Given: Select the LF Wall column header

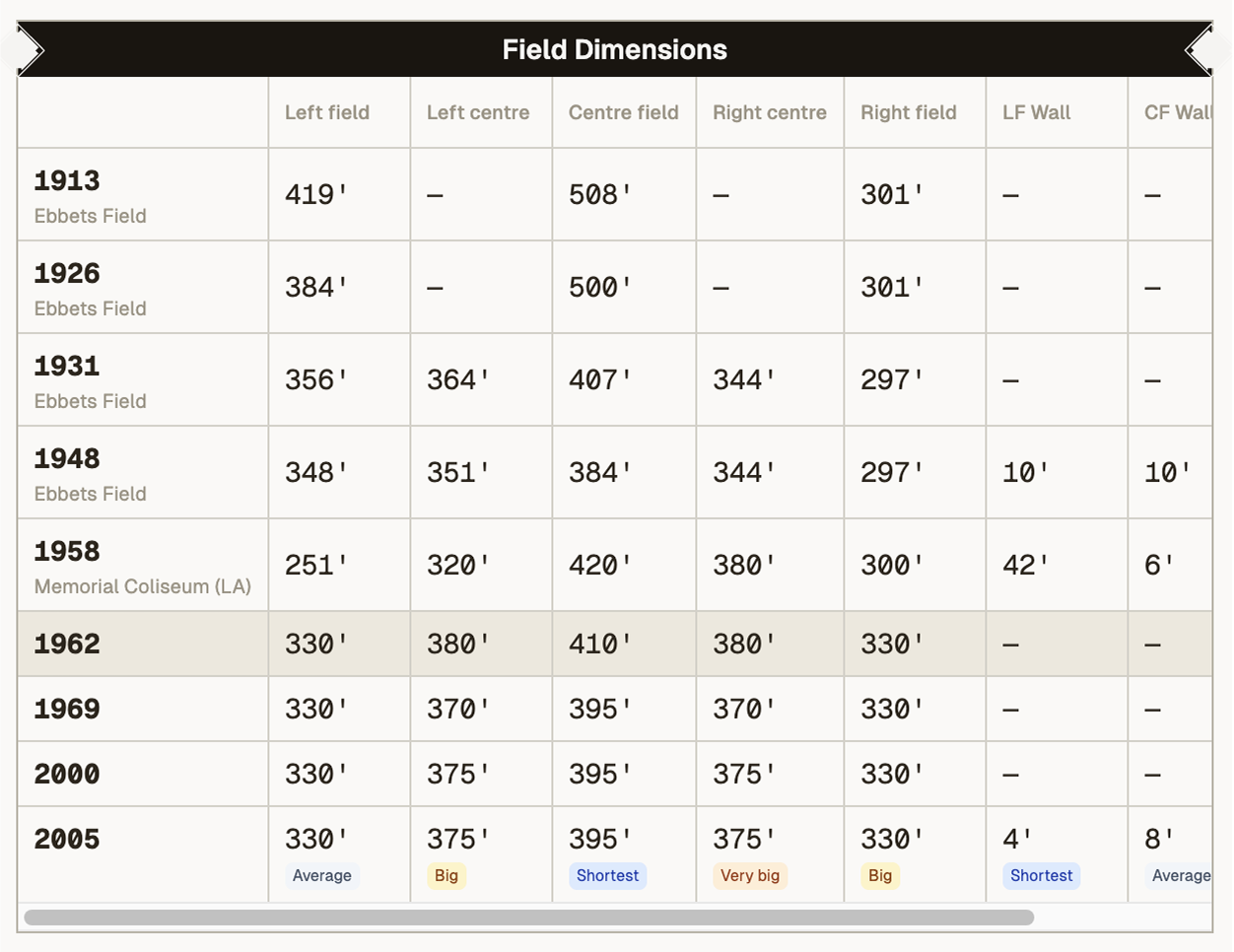Looking at the screenshot, I should tap(1035, 112).
